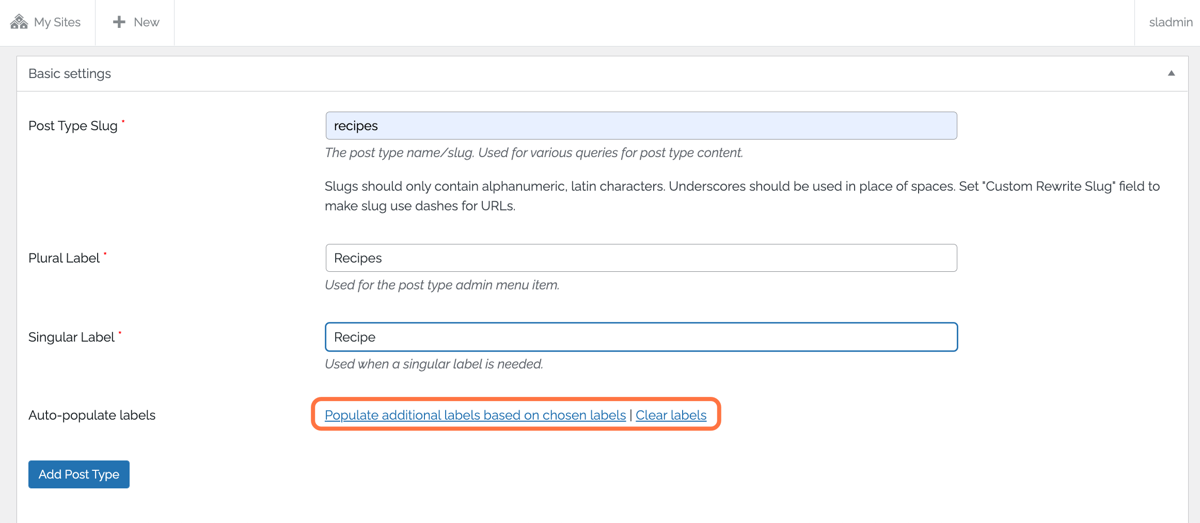Open the sladmin account menu
The height and width of the screenshot is (523, 1200).
(x=1171, y=22)
